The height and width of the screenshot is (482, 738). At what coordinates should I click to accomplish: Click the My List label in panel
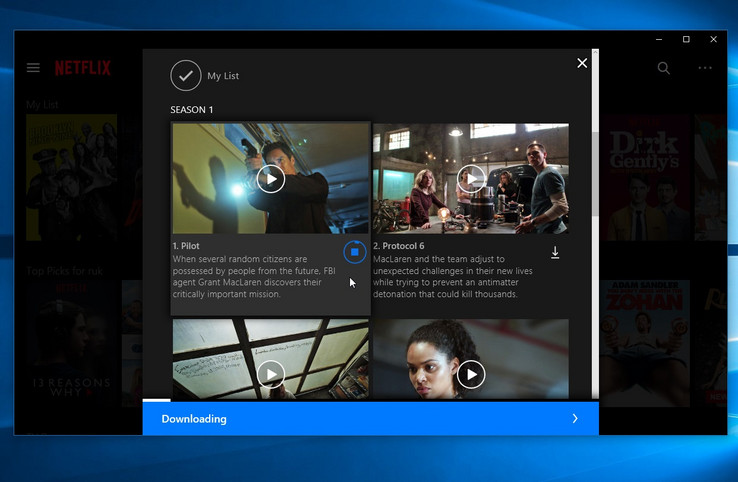[223, 76]
